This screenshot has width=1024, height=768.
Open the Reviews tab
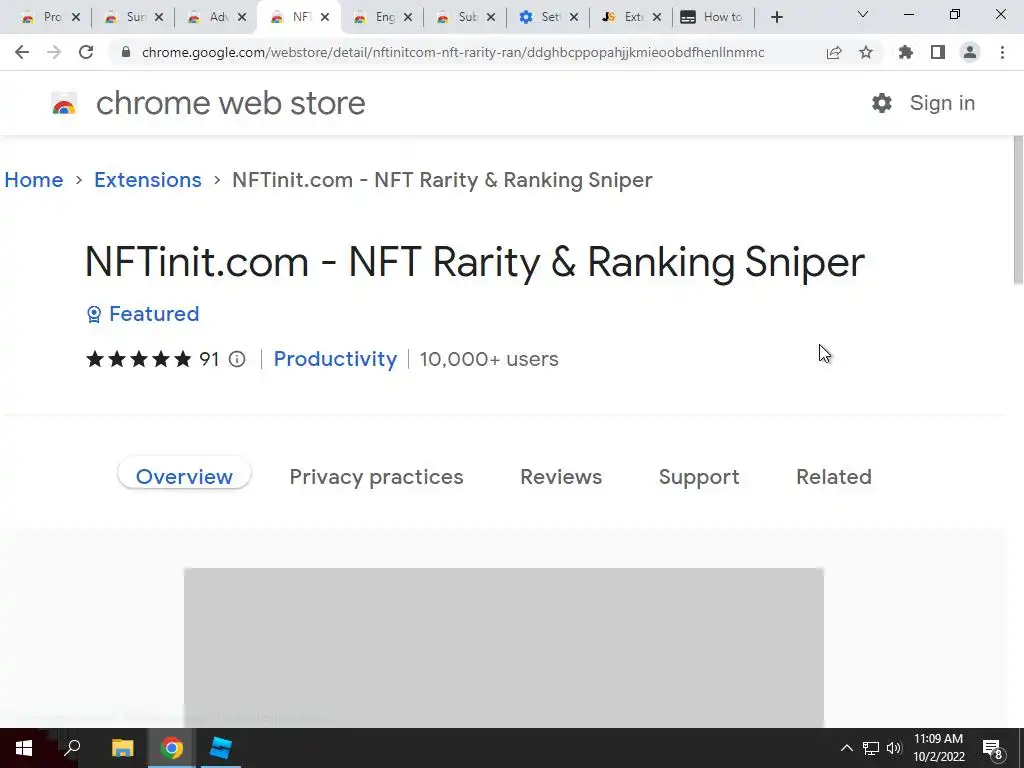(561, 477)
